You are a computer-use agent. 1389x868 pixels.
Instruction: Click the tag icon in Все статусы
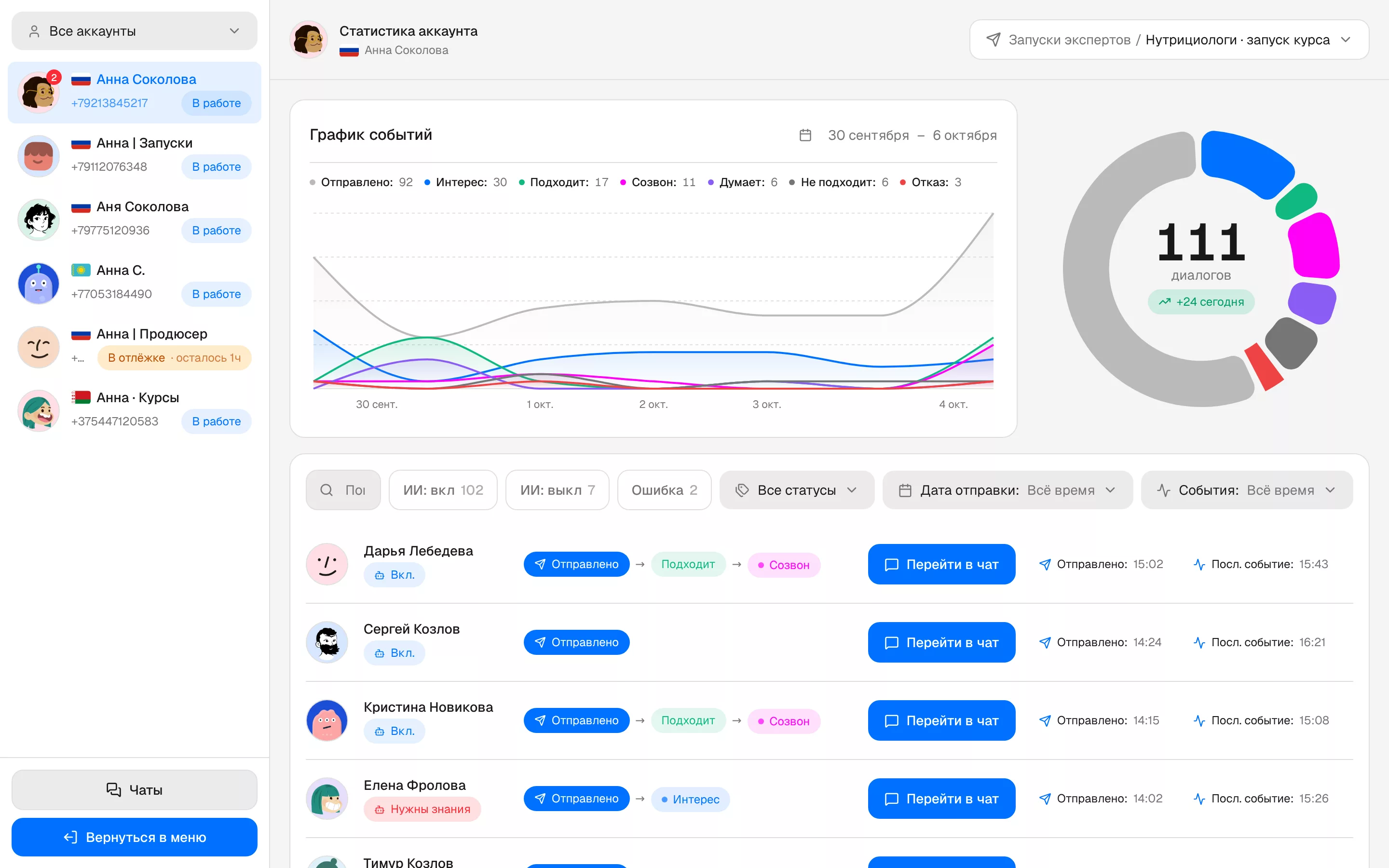(742, 489)
